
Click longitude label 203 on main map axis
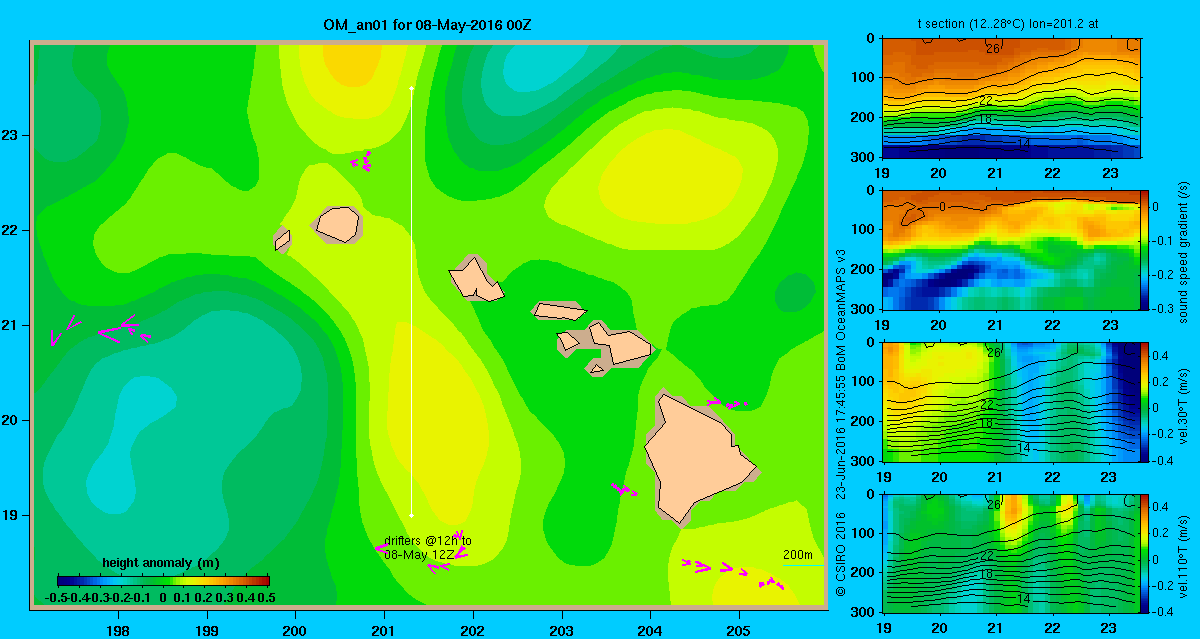[561, 630]
